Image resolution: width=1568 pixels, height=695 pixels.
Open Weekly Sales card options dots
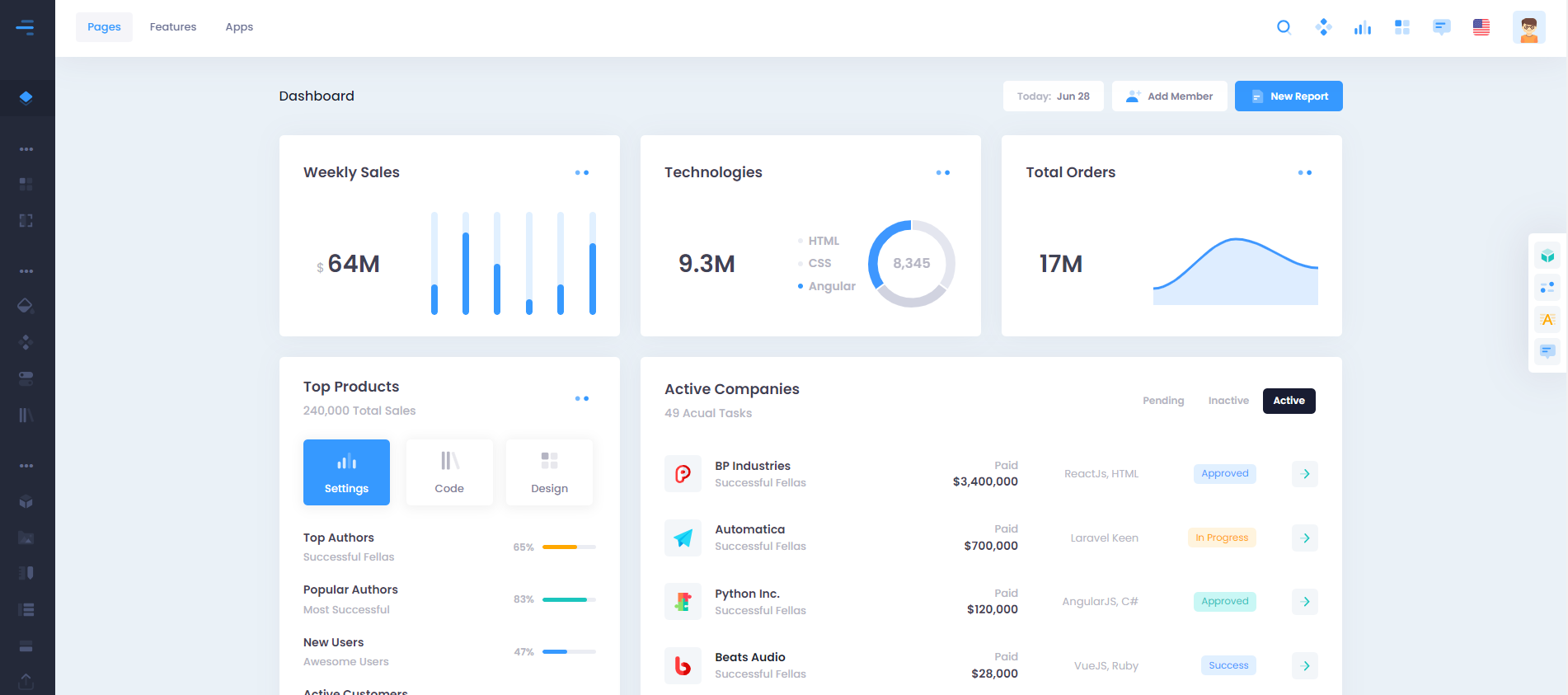(x=582, y=173)
